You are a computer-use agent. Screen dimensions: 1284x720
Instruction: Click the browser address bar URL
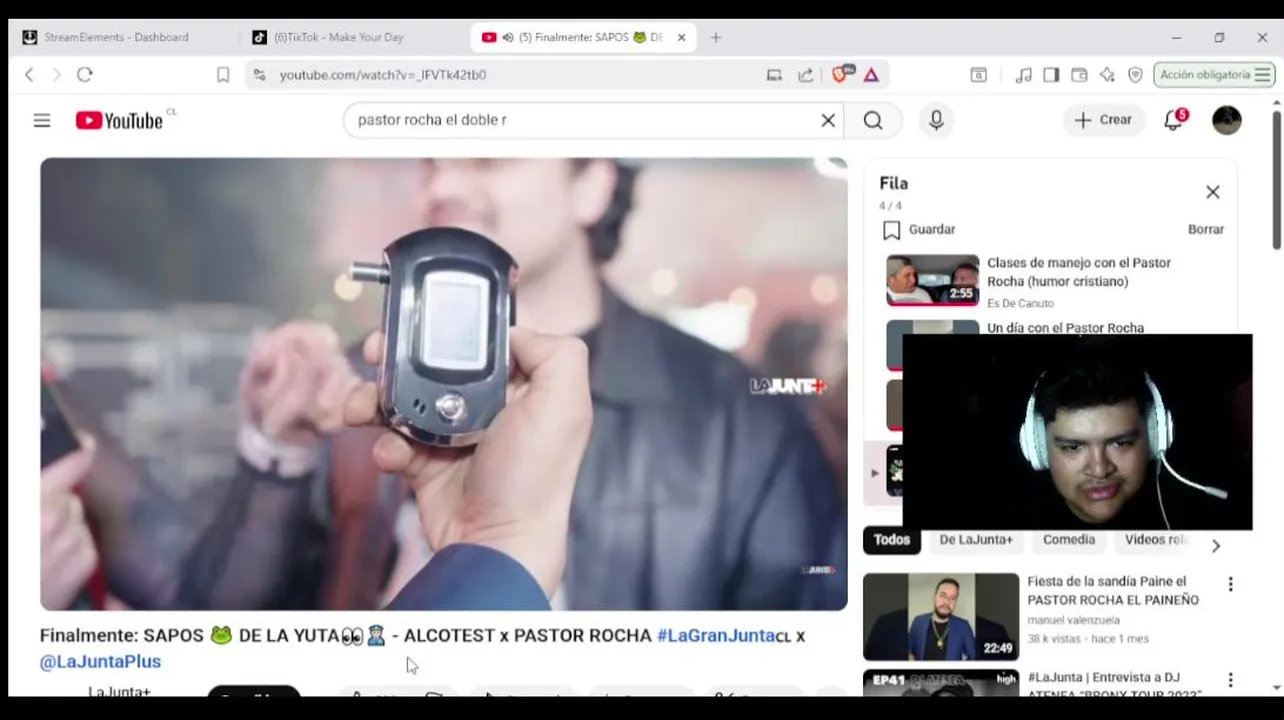[x=383, y=75]
